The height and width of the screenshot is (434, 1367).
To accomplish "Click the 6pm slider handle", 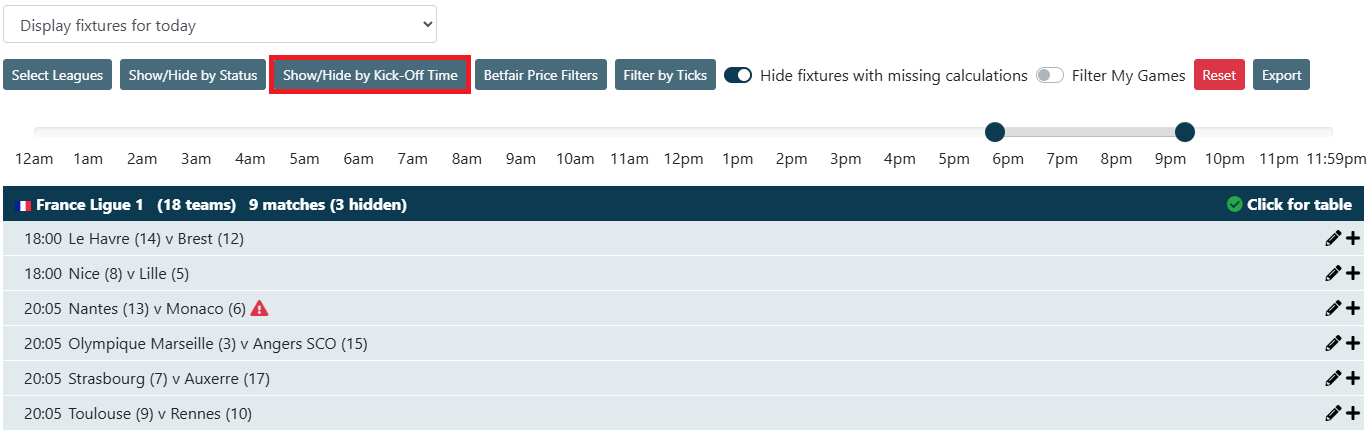I will pos(994,132).
